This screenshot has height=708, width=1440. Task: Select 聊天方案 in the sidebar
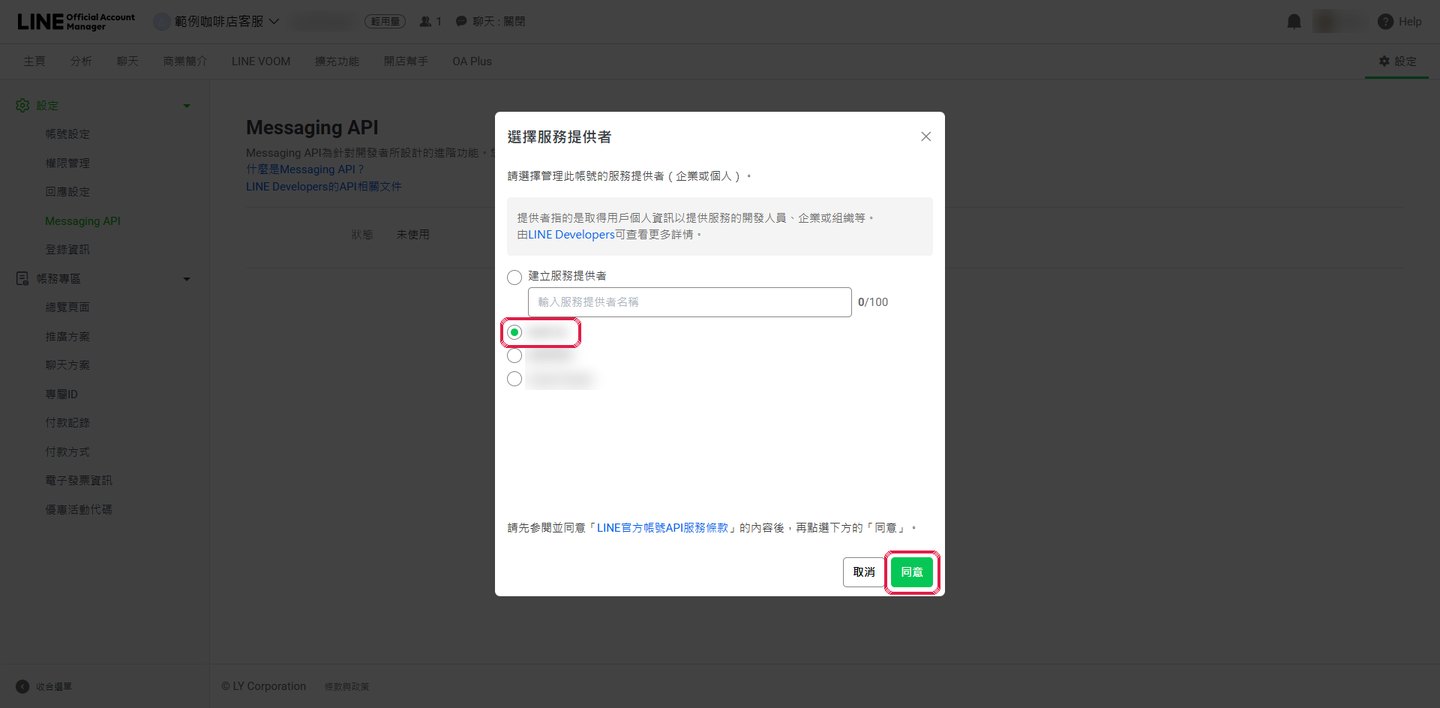point(68,366)
